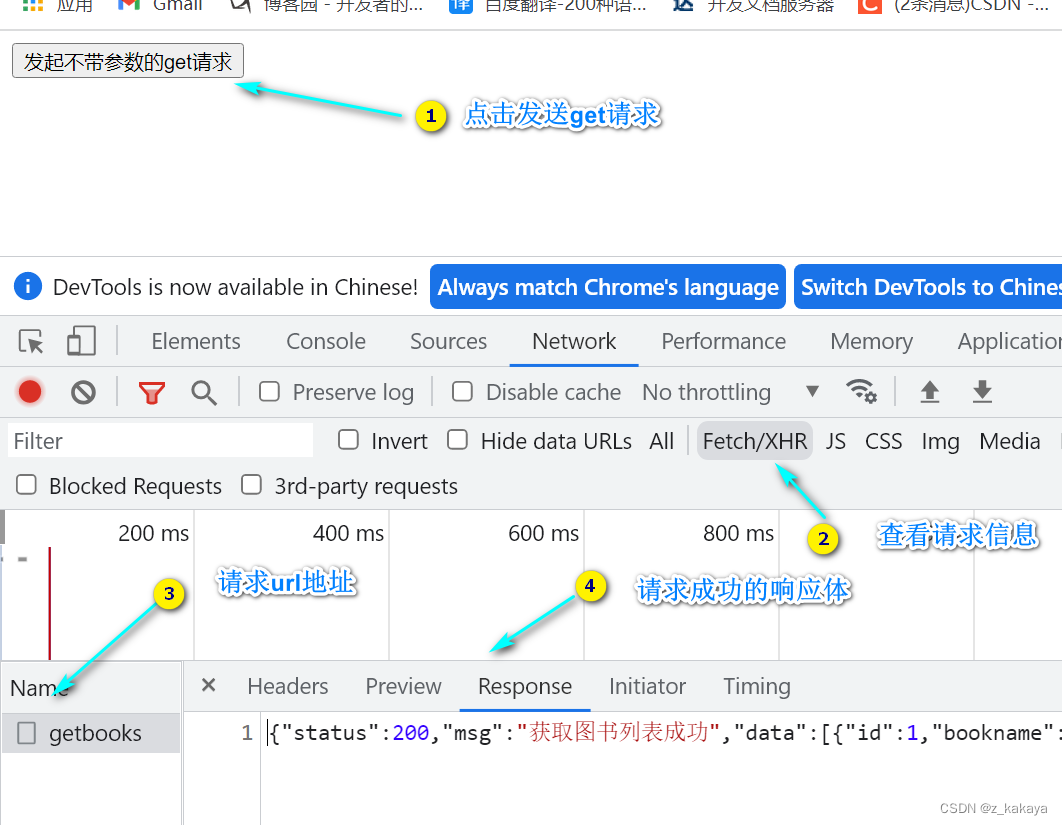
Task: Open the Sources panel
Action: [x=448, y=341]
